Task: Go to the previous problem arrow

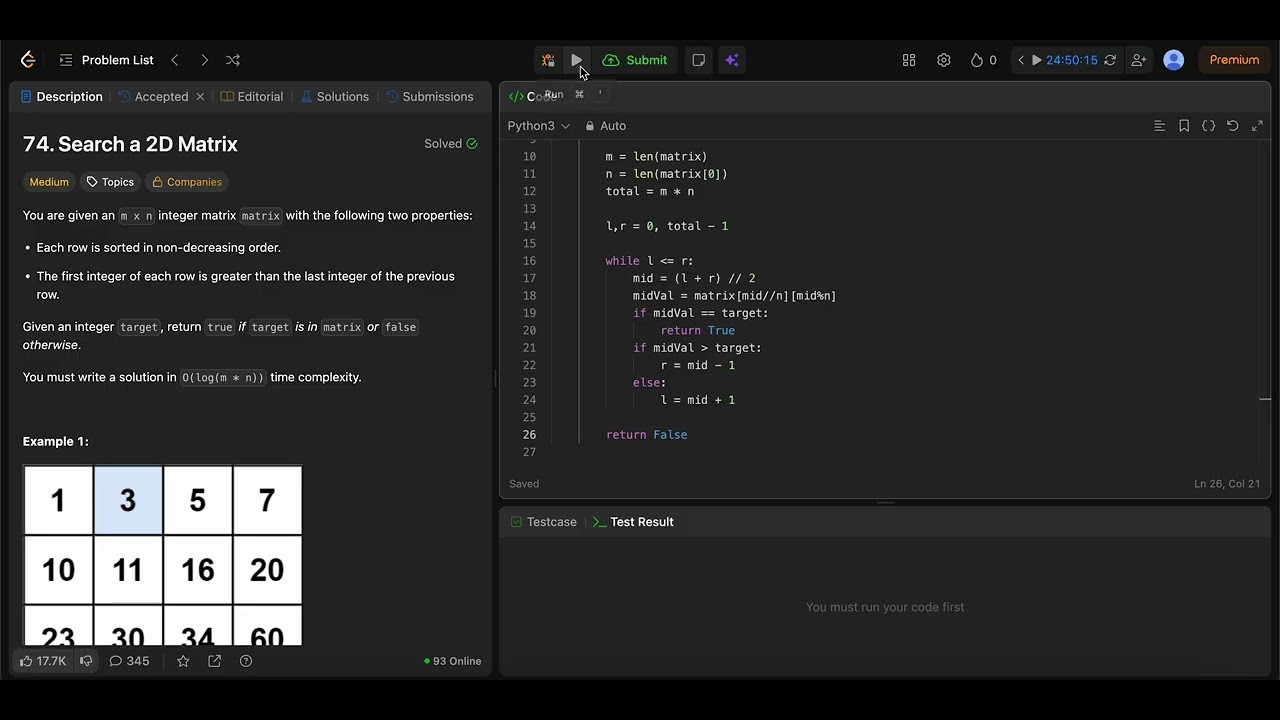Action: tap(175, 60)
